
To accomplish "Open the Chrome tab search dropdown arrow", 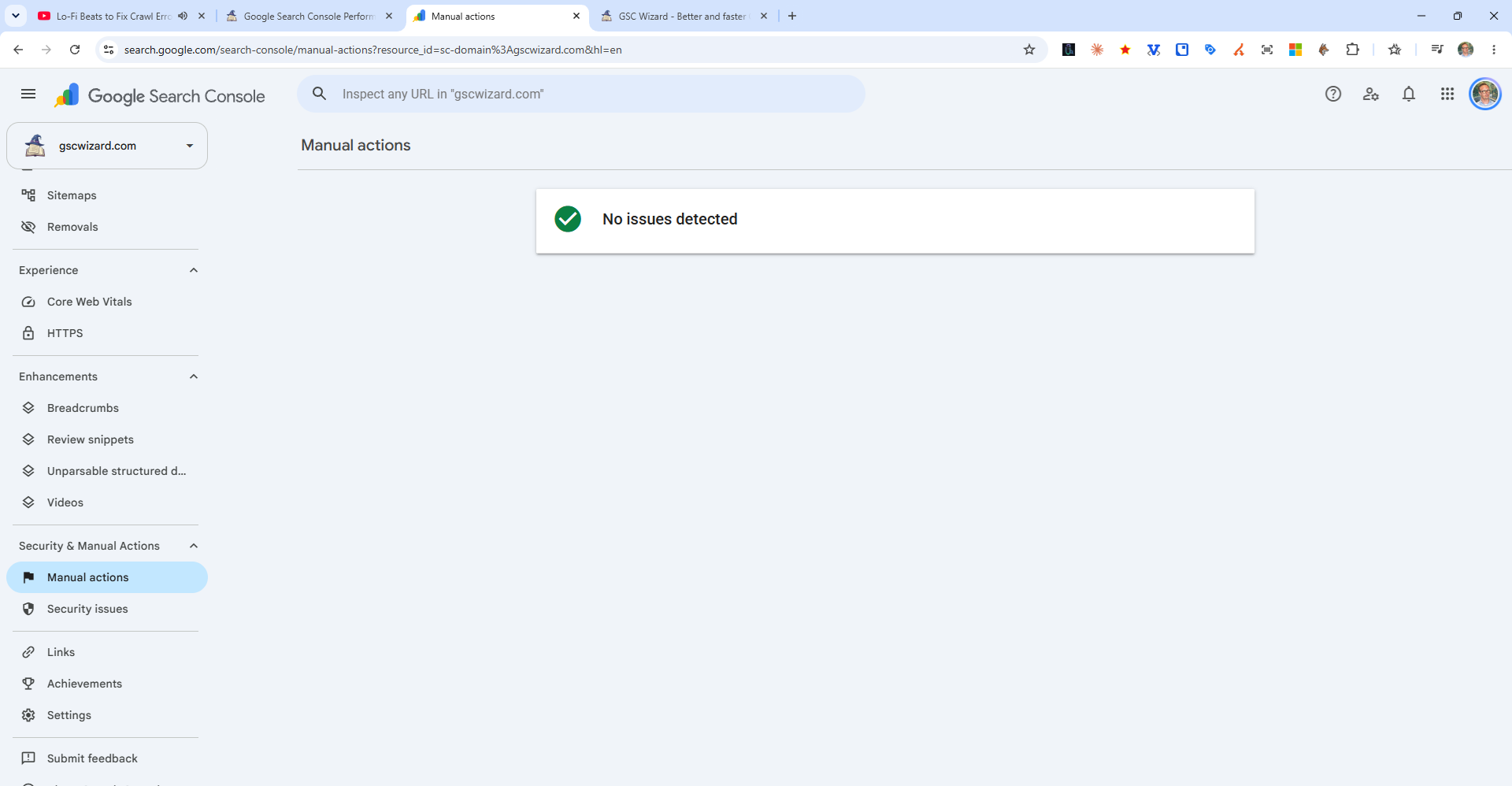I will 16,16.
